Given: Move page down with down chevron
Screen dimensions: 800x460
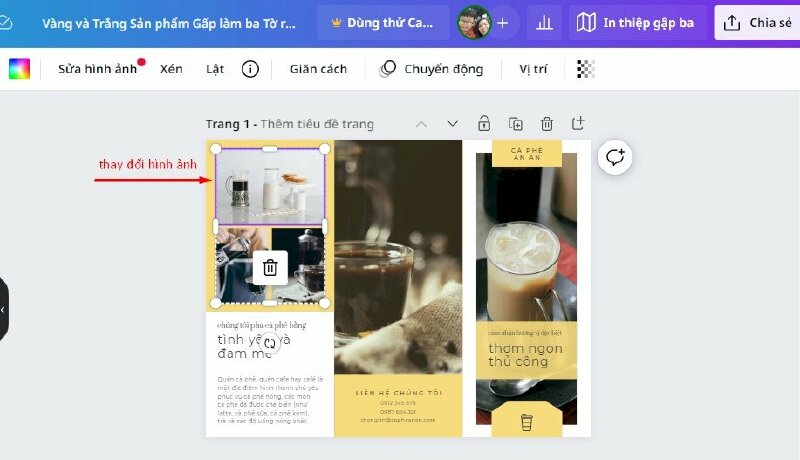Looking at the screenshot, I should click(452, 124).
